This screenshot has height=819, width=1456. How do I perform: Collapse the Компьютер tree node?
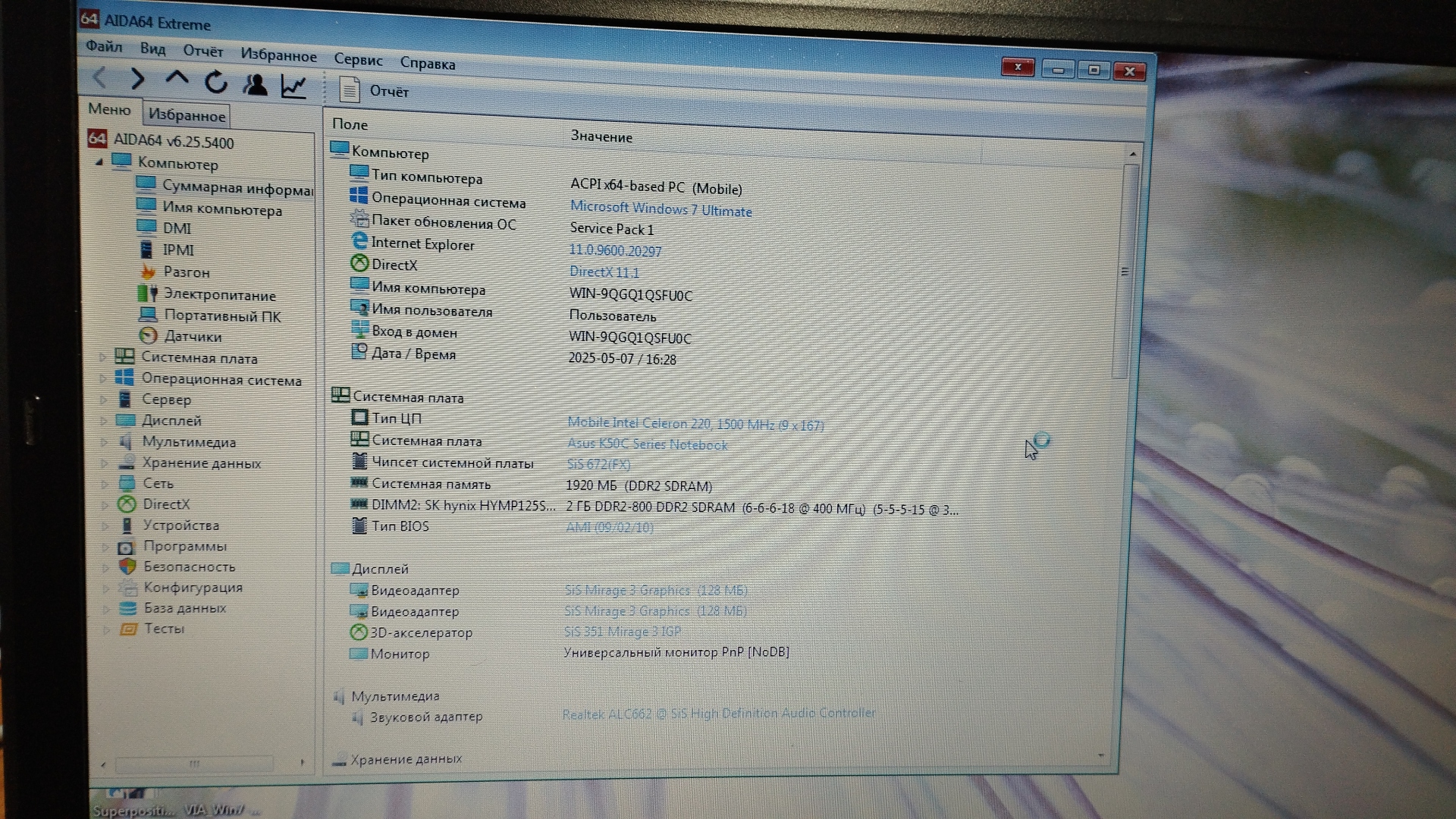pos(99,162)
